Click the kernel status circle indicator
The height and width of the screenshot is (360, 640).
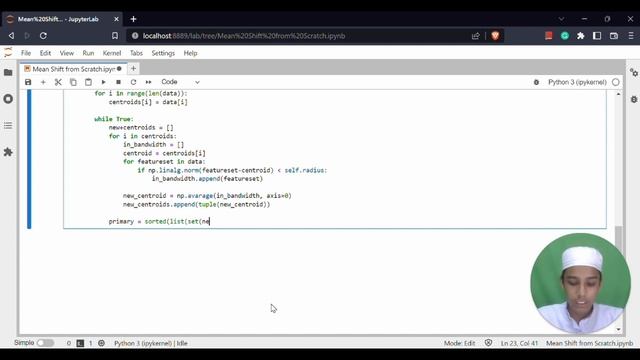click(616, 82)
